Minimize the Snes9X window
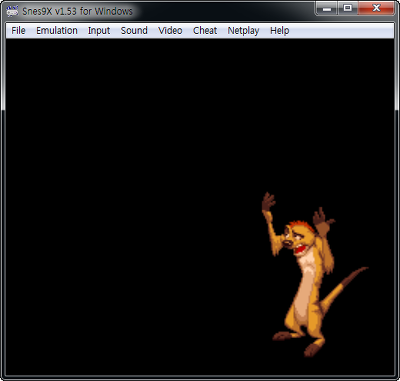400x381 pixels. pos(327,8)
